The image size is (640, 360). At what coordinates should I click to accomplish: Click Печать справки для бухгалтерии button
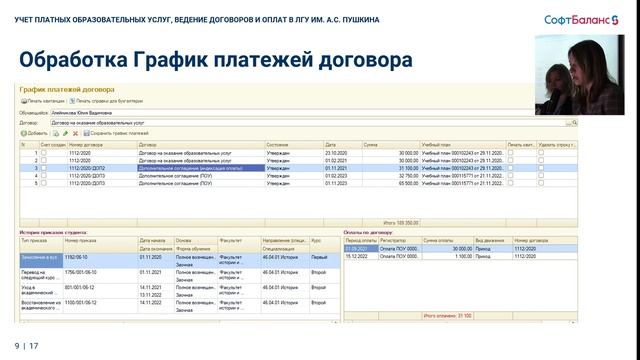point(106,101)
